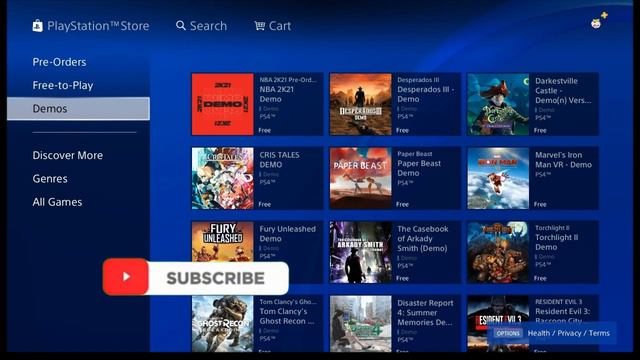Open the Ghost Recon cover art
640x360 pixels.
coord(222,324)
